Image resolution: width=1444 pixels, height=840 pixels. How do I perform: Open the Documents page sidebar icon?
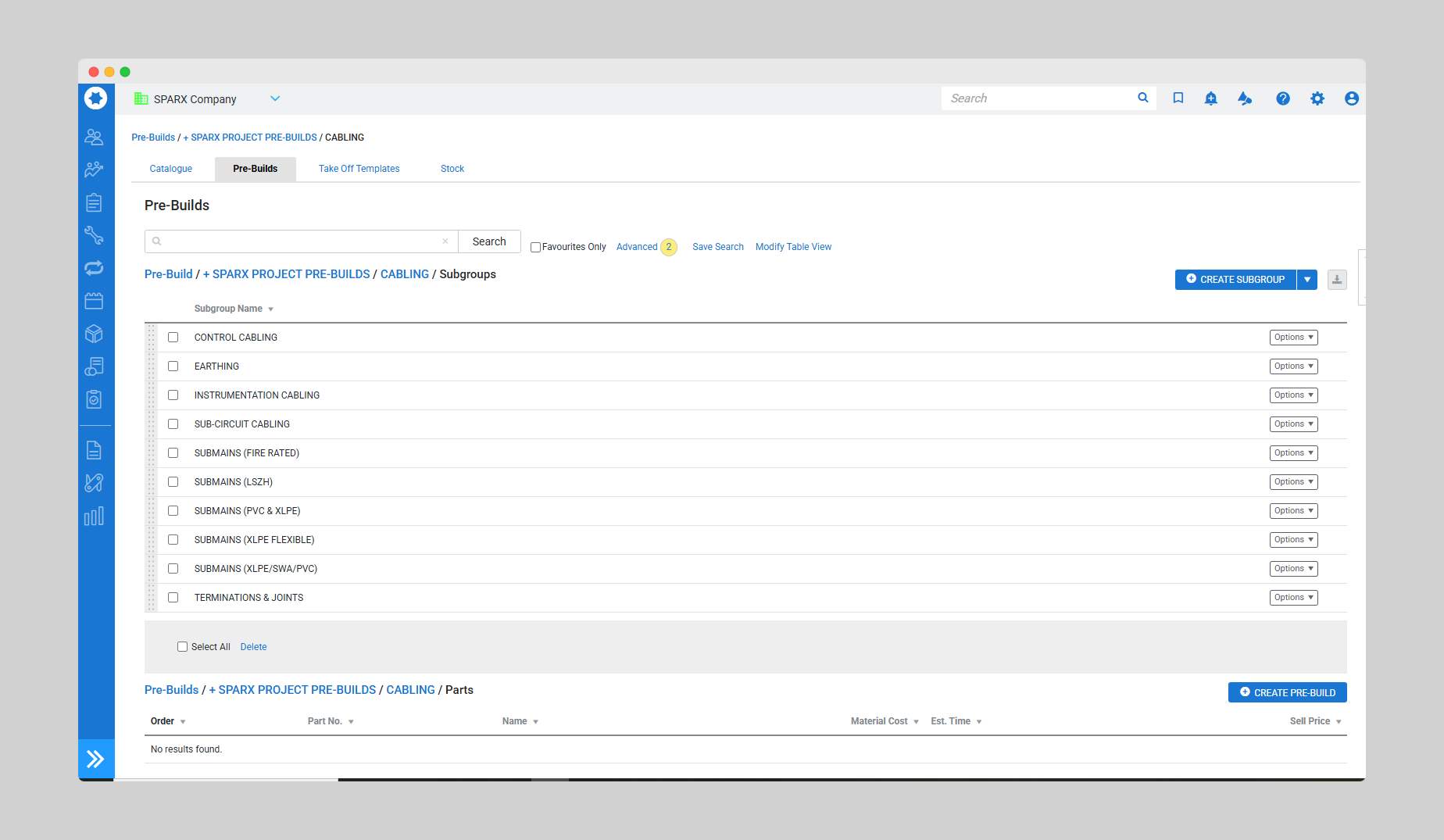point(94,450)
